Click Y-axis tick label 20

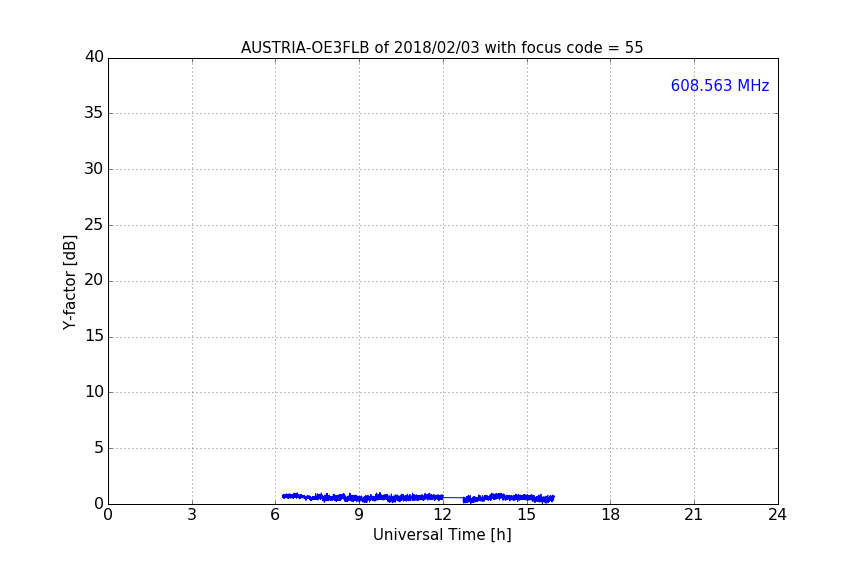point(94,280)
